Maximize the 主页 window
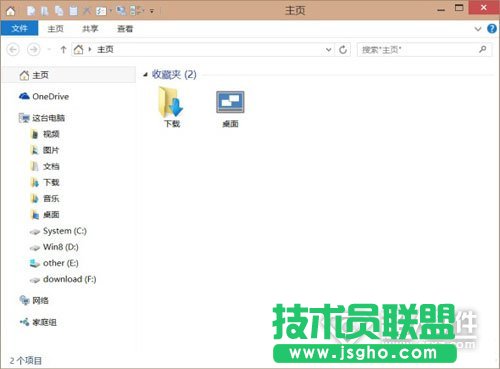Screen dimensions: 500x369 [459, 8]
